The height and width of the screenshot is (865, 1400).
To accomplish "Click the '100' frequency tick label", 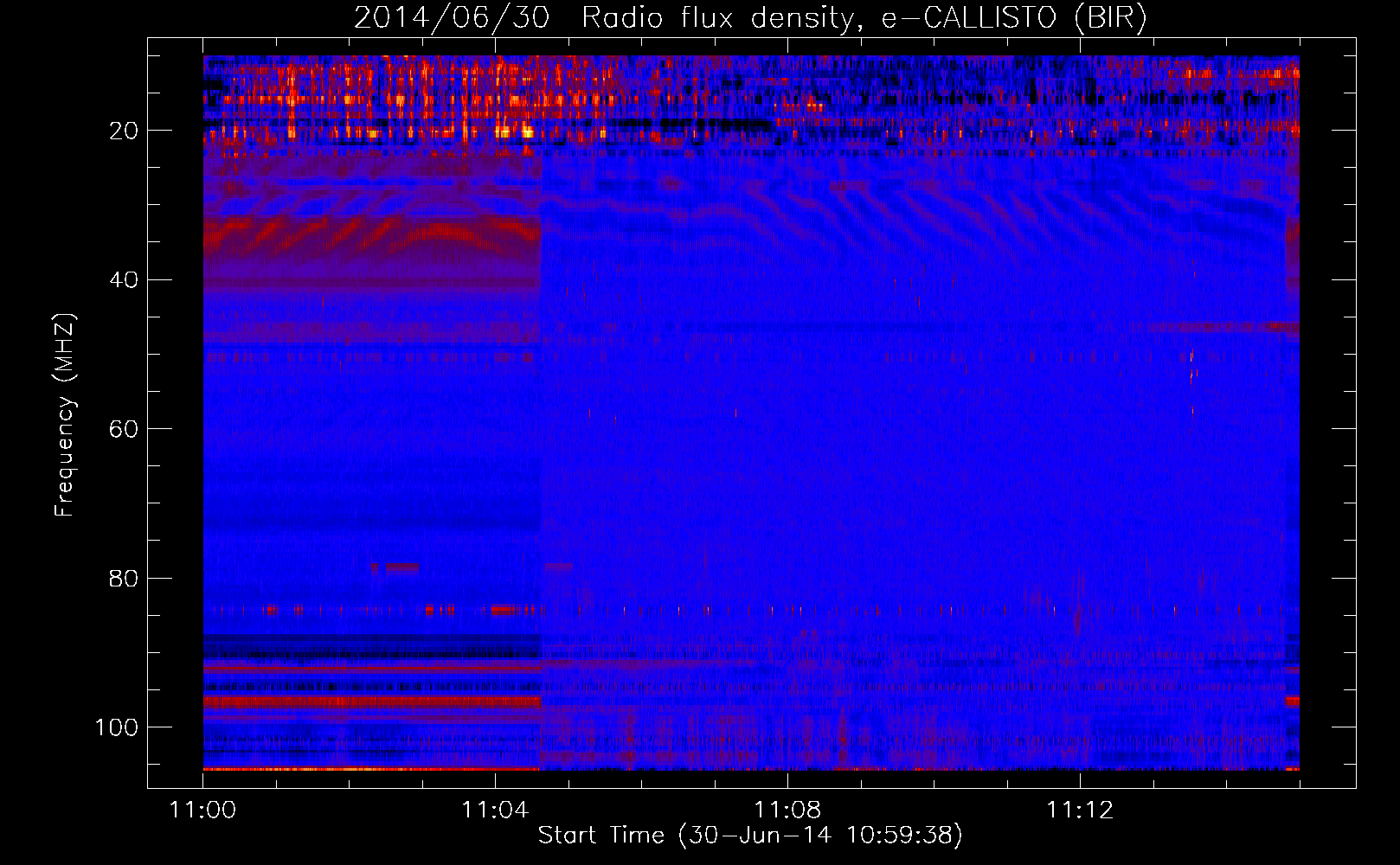I will coord(117,727).
